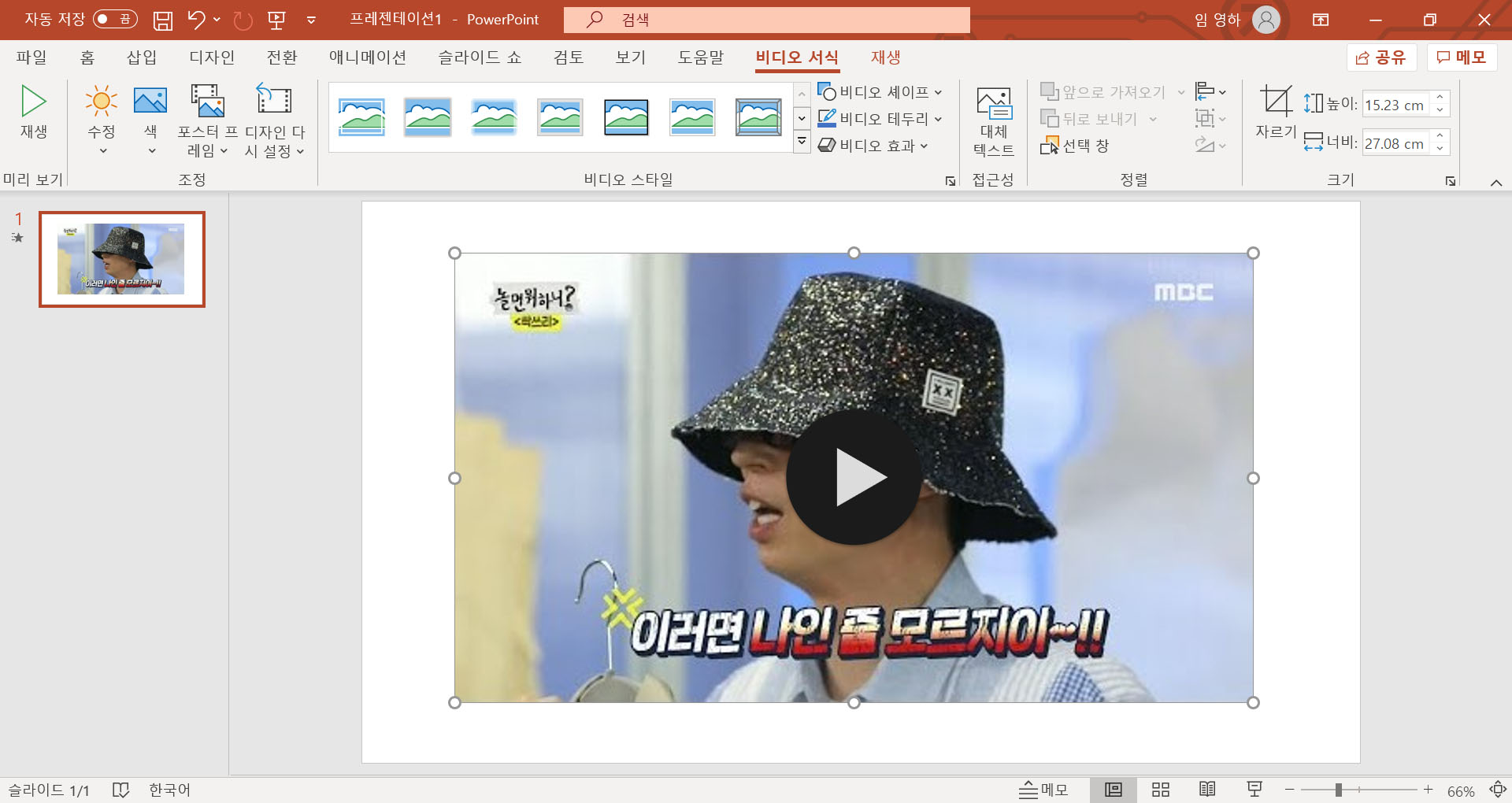This screenshot has width=1512, height=803.
Task: Open the 포스터 프레임 menu
Action: pos(208,120)
